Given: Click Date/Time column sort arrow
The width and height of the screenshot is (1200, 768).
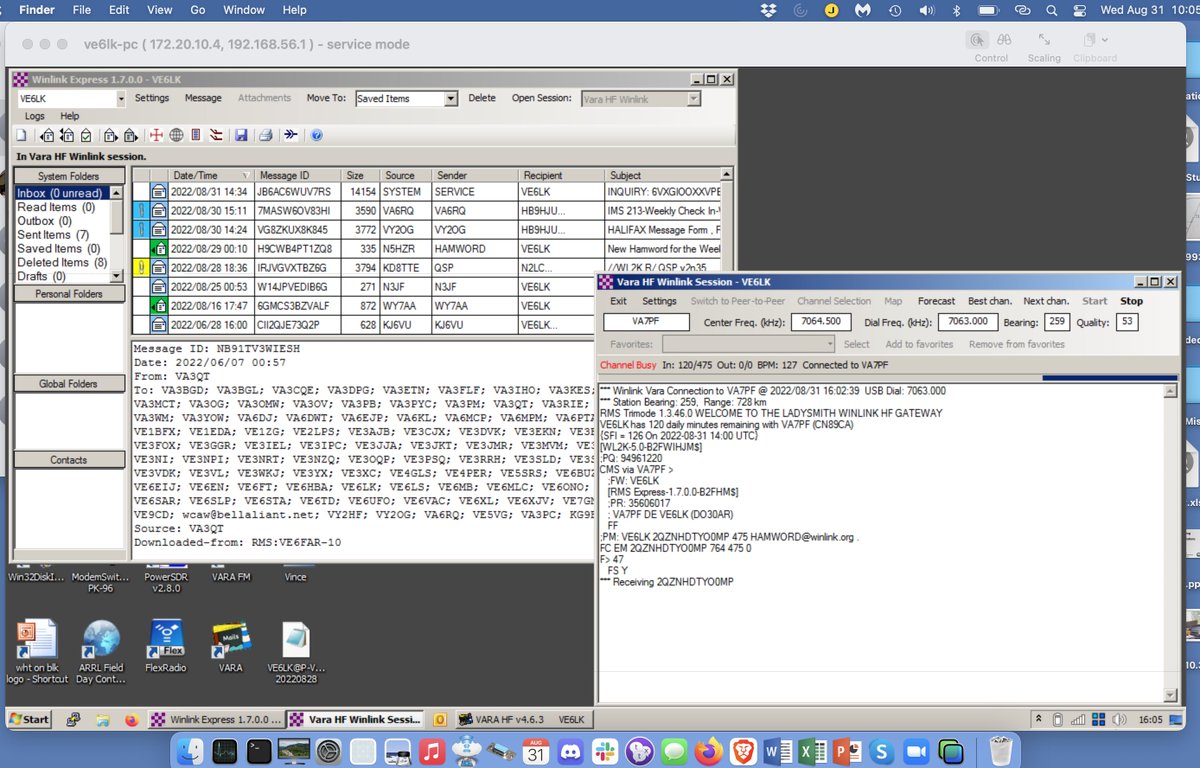Looking at the screenshot, I should point(247,175).
